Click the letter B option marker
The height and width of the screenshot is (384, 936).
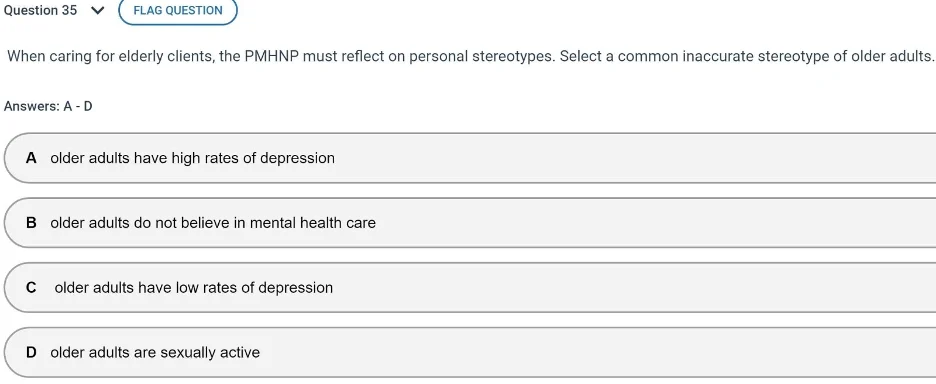click(x=31, y=223)
